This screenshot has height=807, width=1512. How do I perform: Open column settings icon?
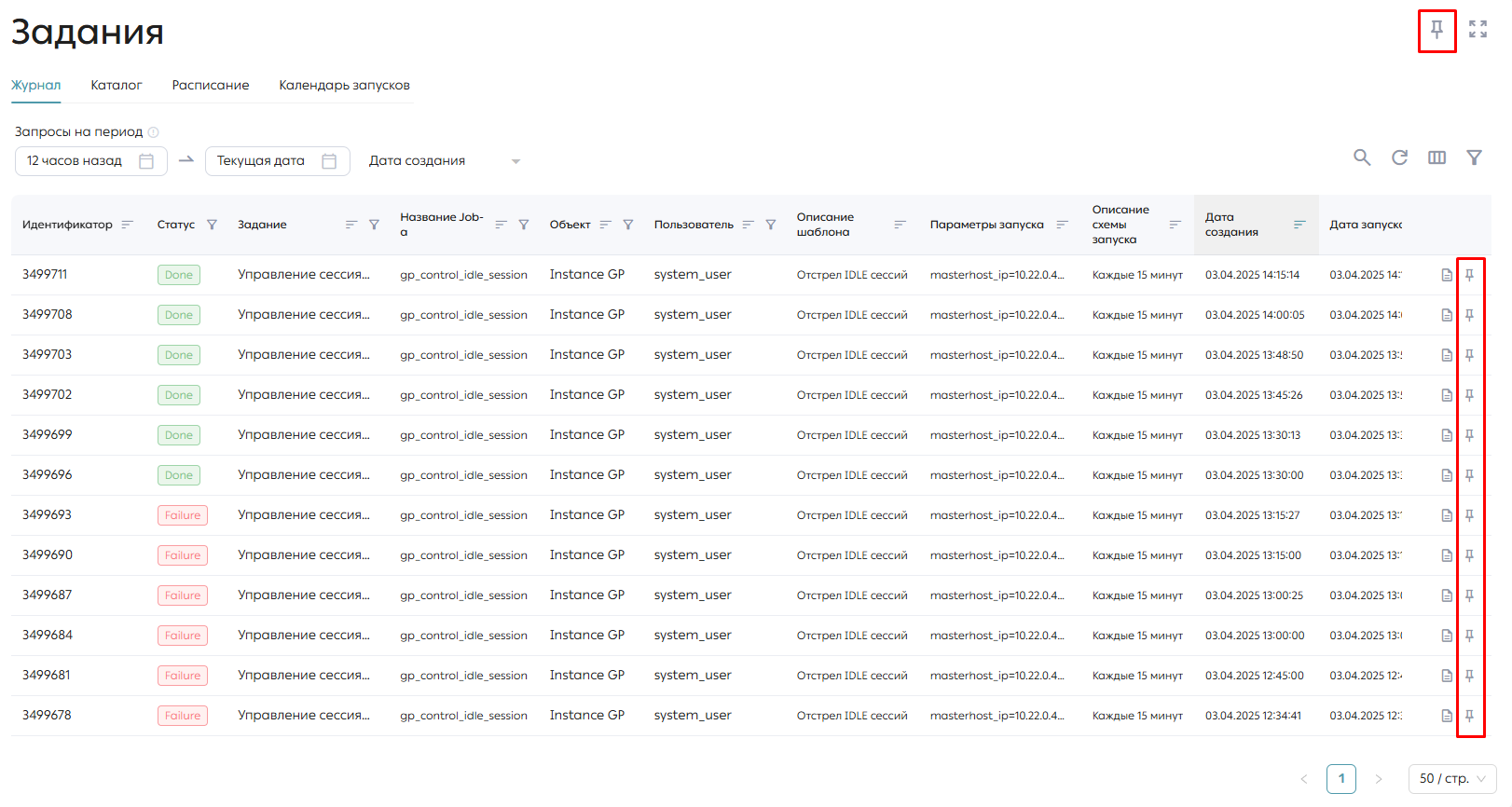click(x=1436, y=157)
